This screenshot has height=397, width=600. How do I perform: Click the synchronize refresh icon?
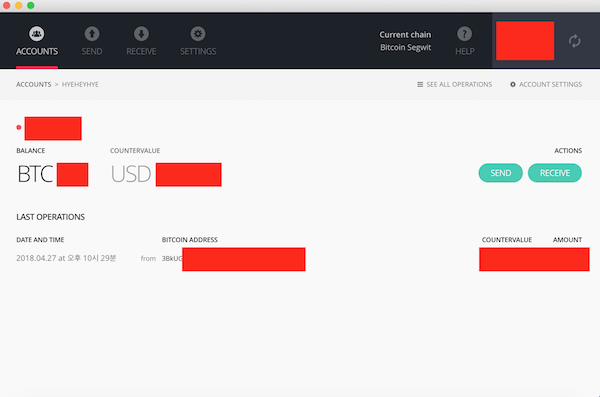pyautogui.click(x=574, y=41)
